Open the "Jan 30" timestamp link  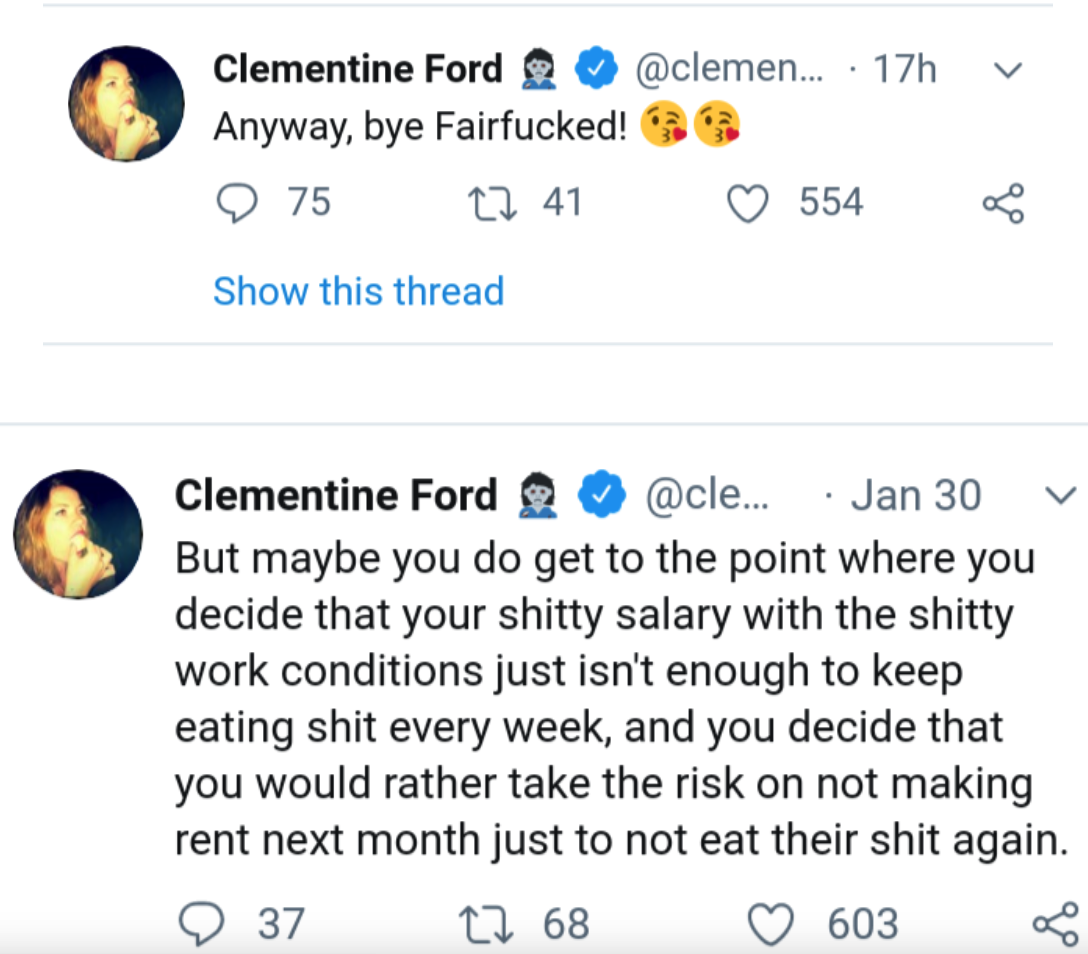pos(915,495)
